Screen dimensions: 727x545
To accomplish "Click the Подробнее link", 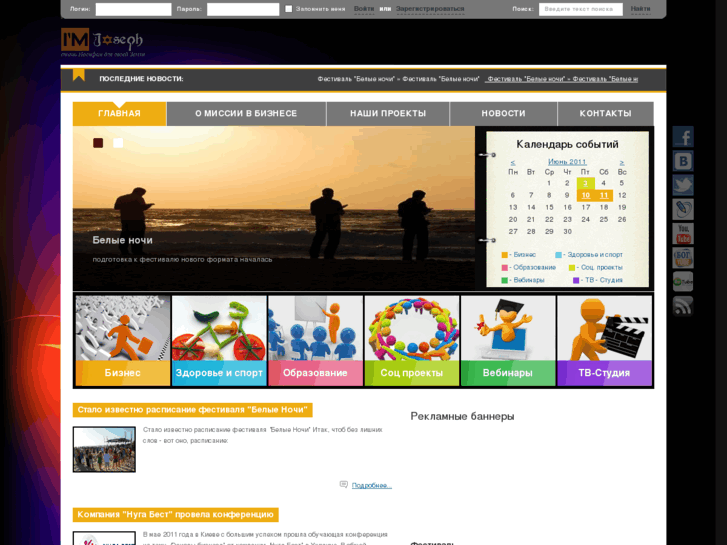I will tap(372, 486).
